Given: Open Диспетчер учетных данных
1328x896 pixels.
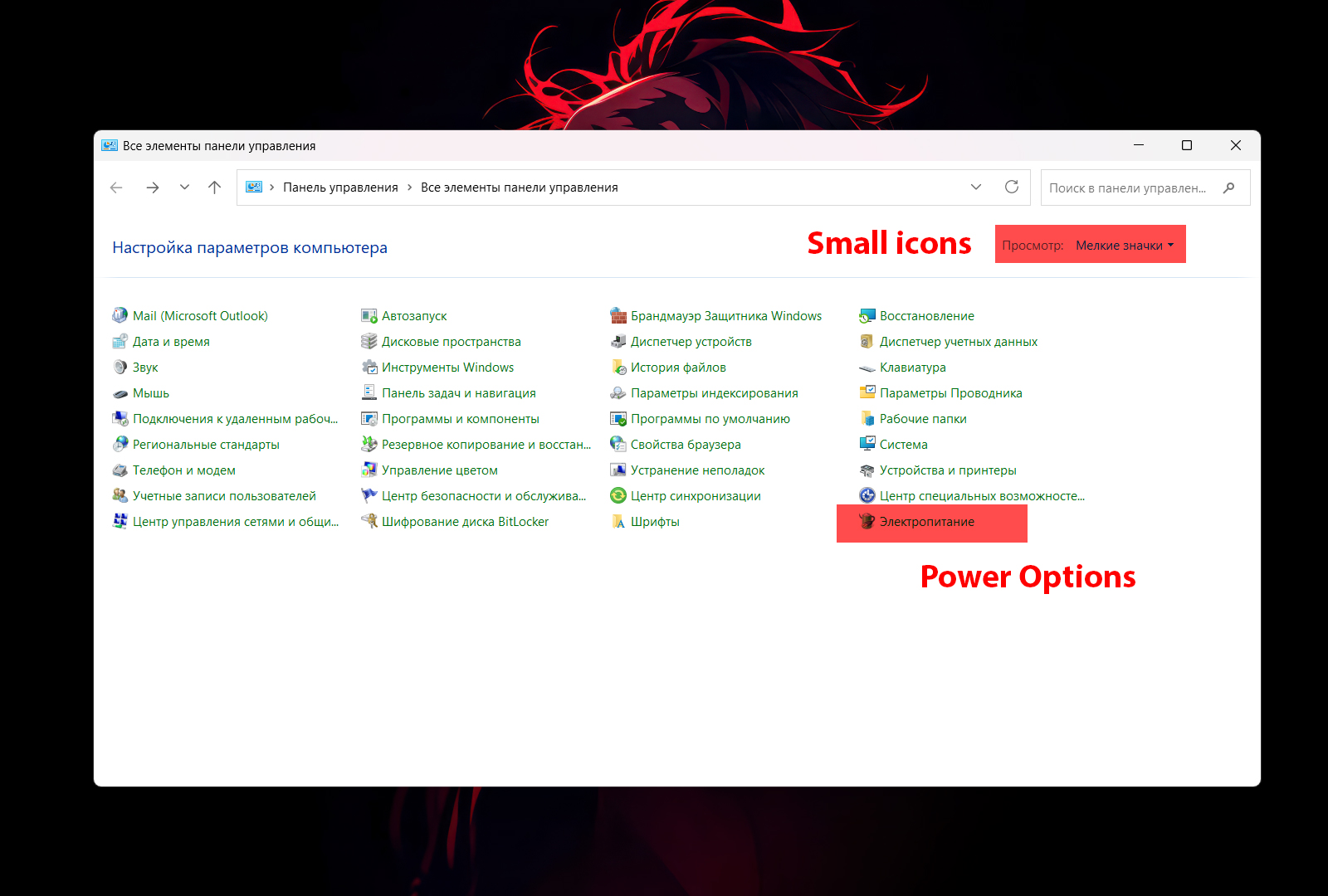Looking at the screenshot, I should (x=959, y=342).
